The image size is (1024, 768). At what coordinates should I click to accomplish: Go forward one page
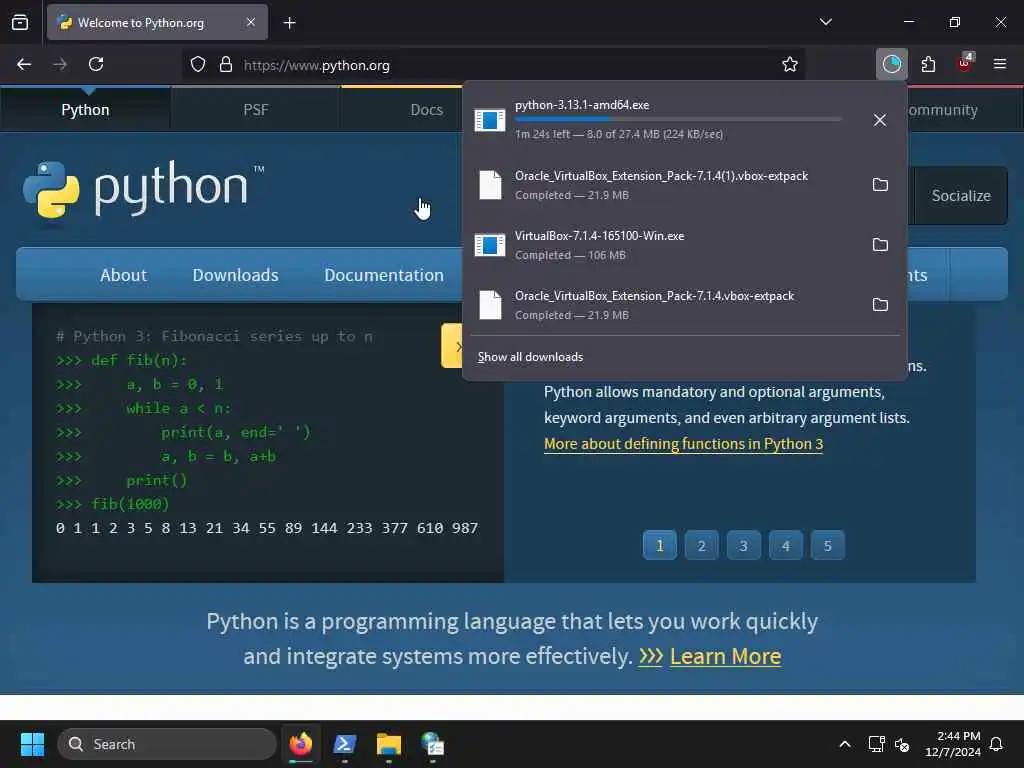point(60,64)
